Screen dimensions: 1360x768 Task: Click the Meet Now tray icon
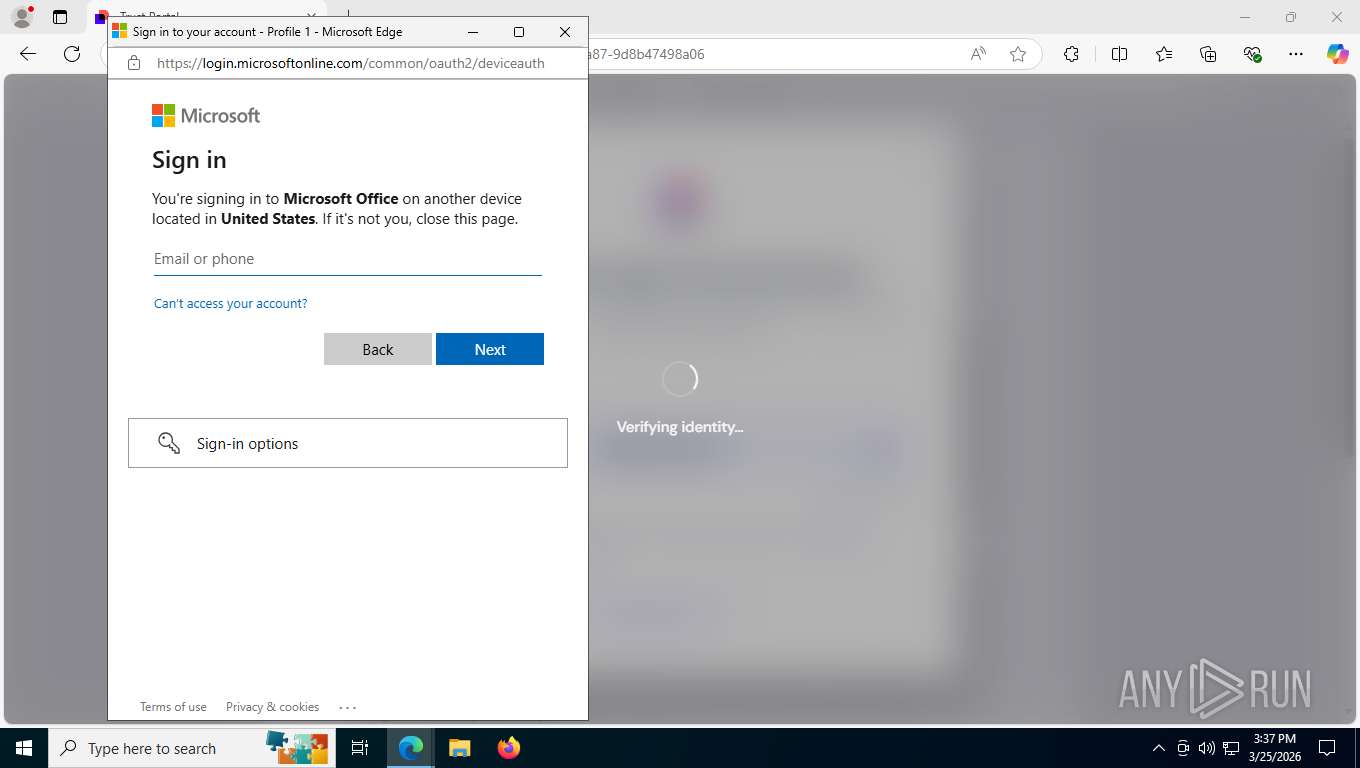pos(1183,748)
